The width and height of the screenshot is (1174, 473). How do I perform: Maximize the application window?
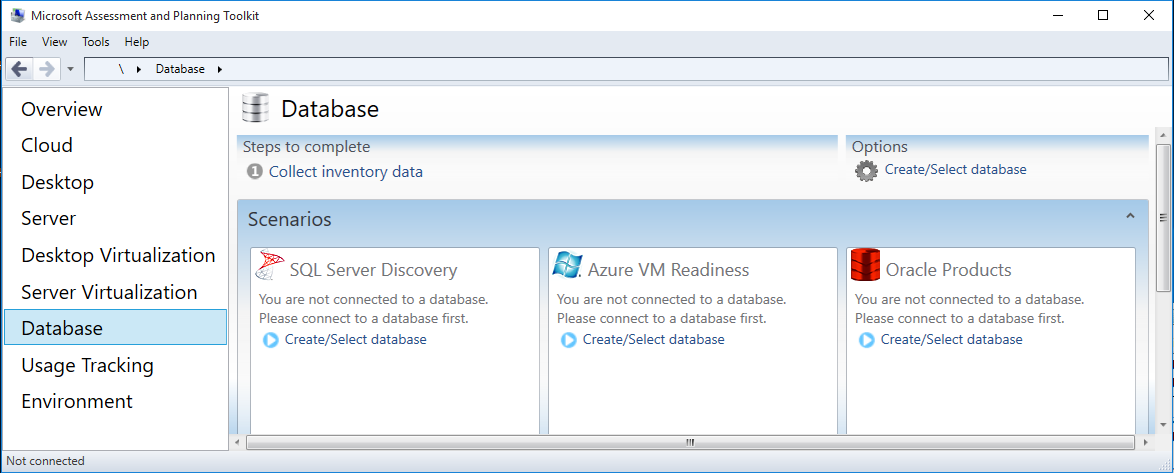point(1102,15)
